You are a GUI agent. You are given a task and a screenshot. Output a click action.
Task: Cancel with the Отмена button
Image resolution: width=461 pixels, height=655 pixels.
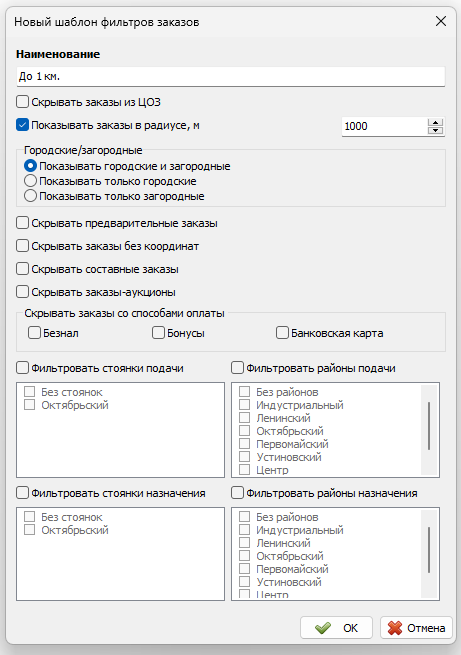click(416, 627)
